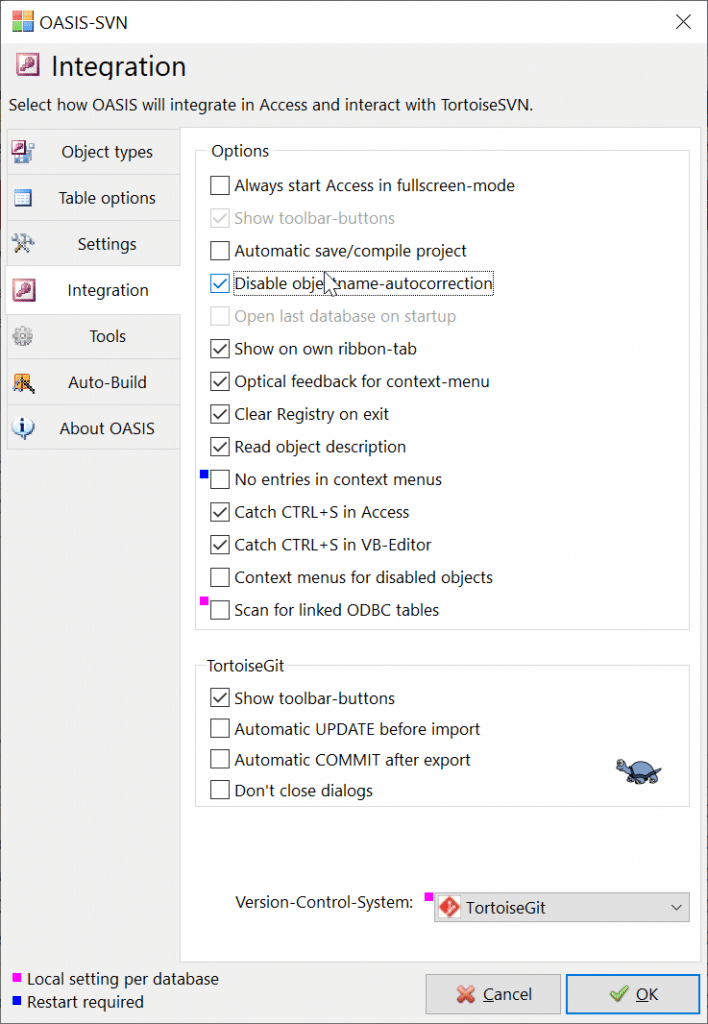The width and height of the screenshot is (708, 1024).
Task: Enable Automatic COMMIT after export
Action: 219,760
